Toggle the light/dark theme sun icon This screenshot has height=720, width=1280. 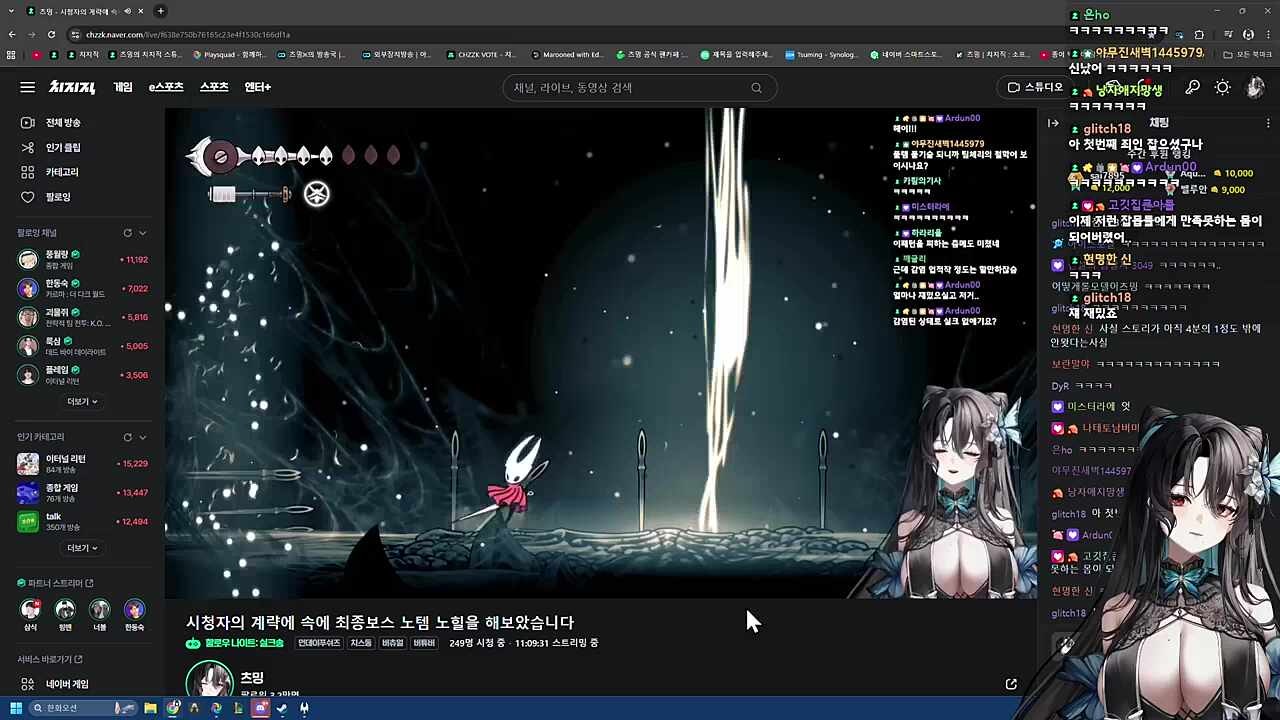pos(1222,88)
